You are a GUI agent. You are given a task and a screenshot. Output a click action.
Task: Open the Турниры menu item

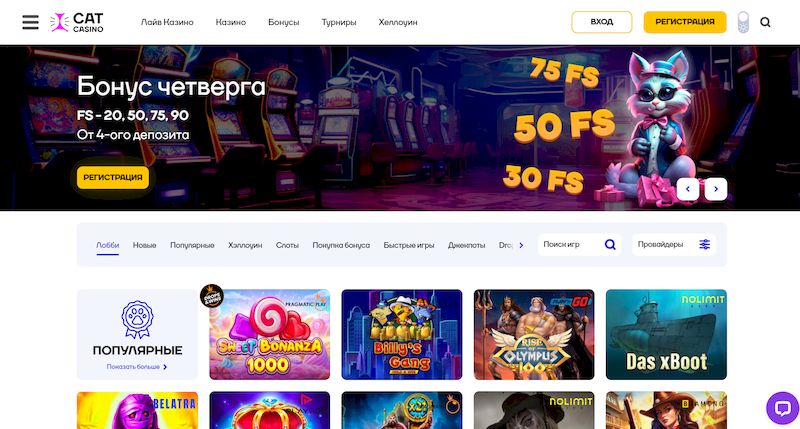[x=339, y=22]
